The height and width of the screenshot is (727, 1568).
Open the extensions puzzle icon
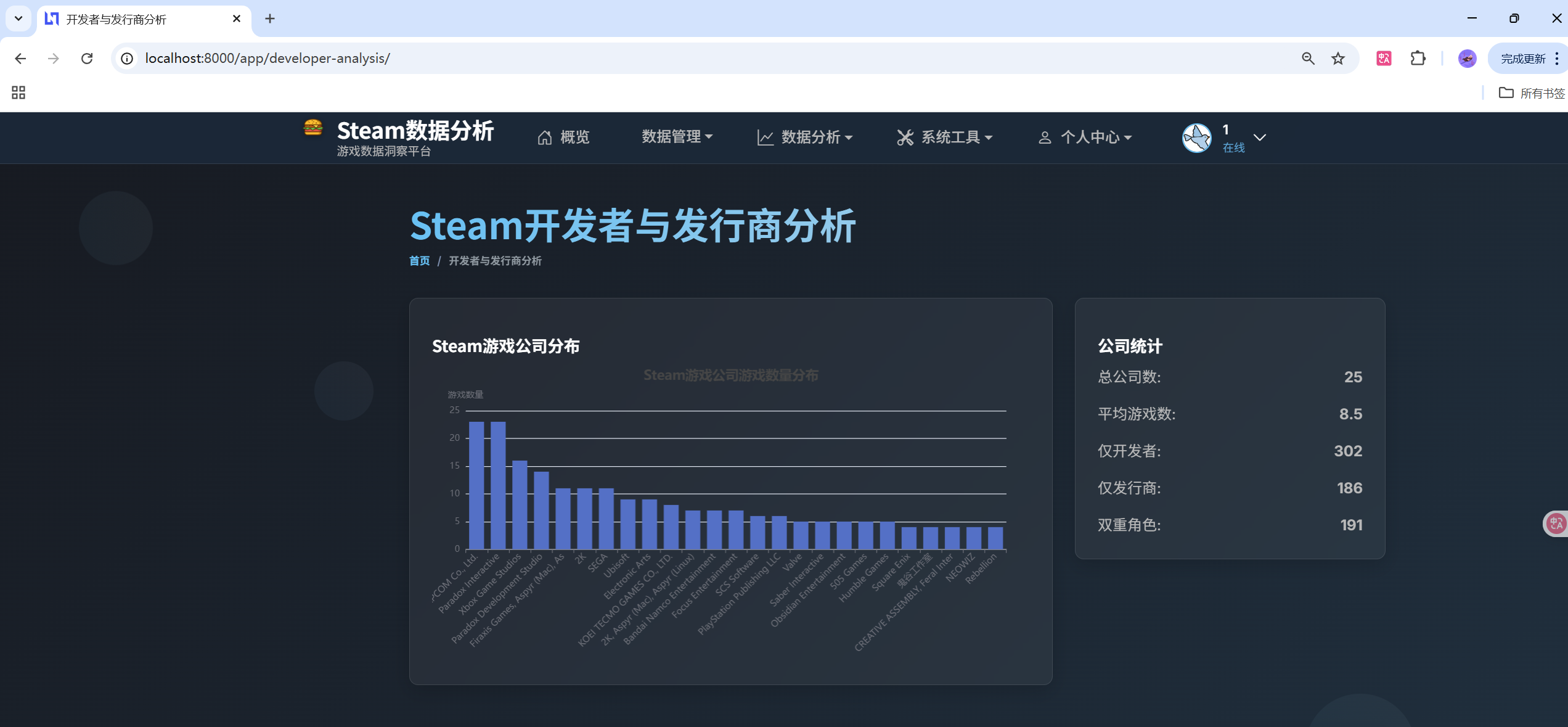click(x=1418, y=59)
